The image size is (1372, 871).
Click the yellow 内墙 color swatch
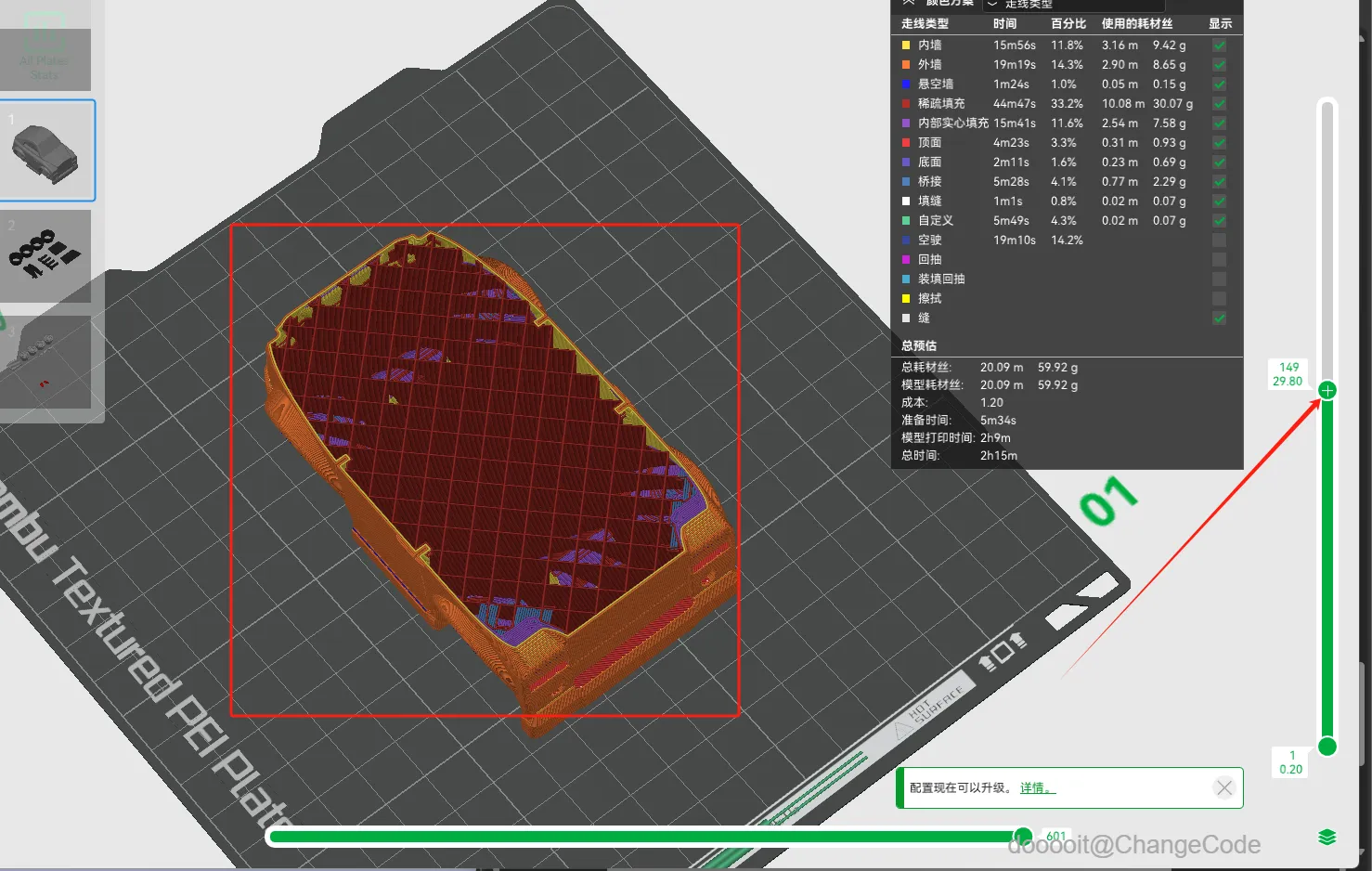(906, 45)
